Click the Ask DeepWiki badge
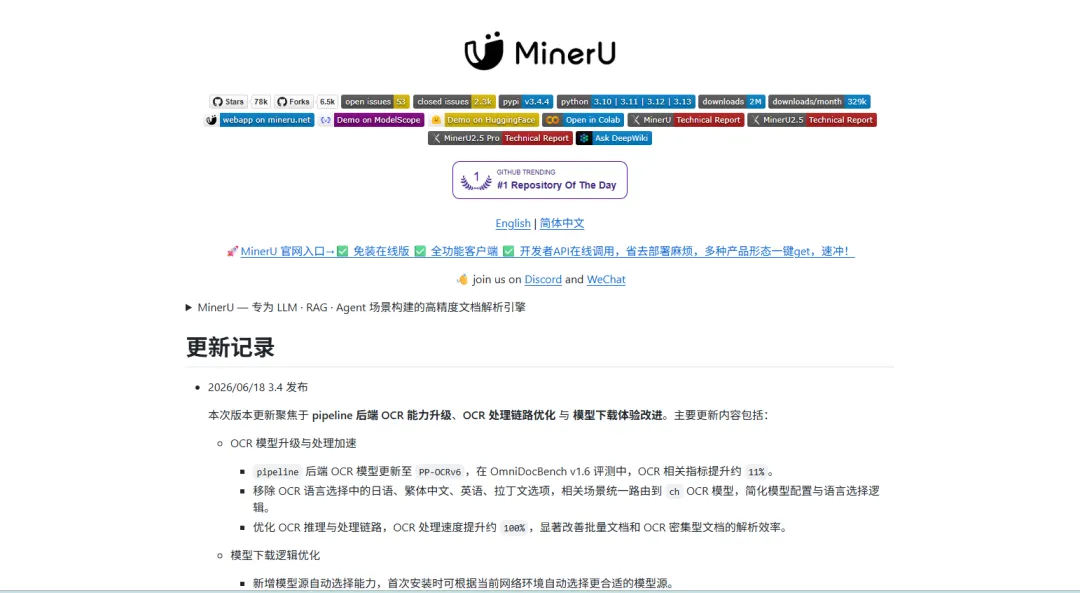1080x593 pixels. pos(614,138)
